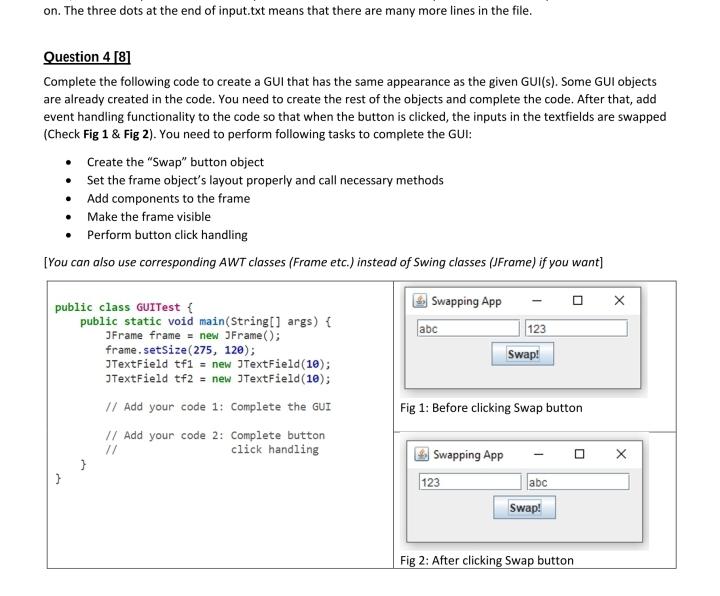Close the Fig 2 Swapping App window
Screen dimensions: 720x596
621,454
